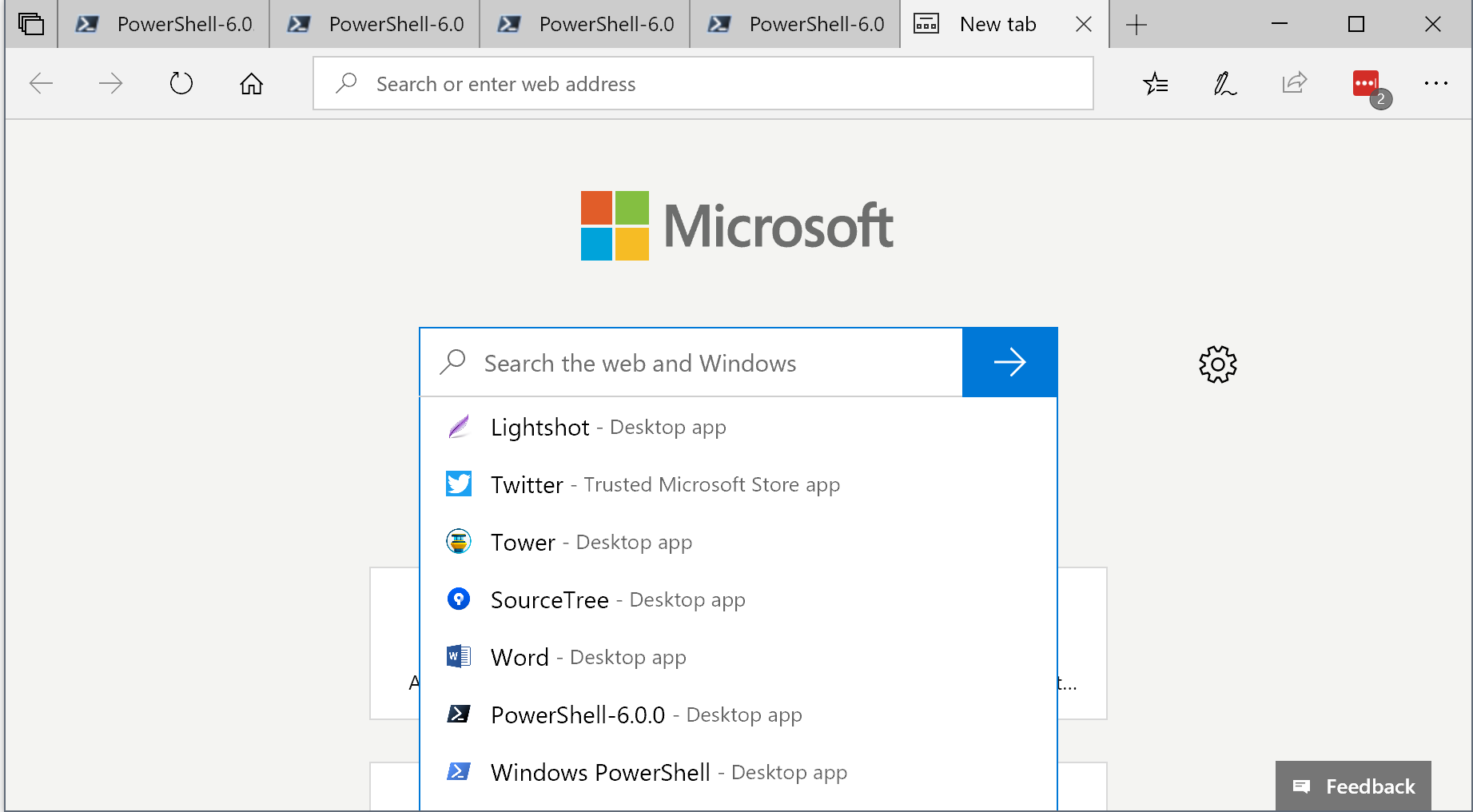Switch to the fourth PowerShell-6.0 tab
The width and height of the screenshot is (1473, 812).
tap(795, 25)
